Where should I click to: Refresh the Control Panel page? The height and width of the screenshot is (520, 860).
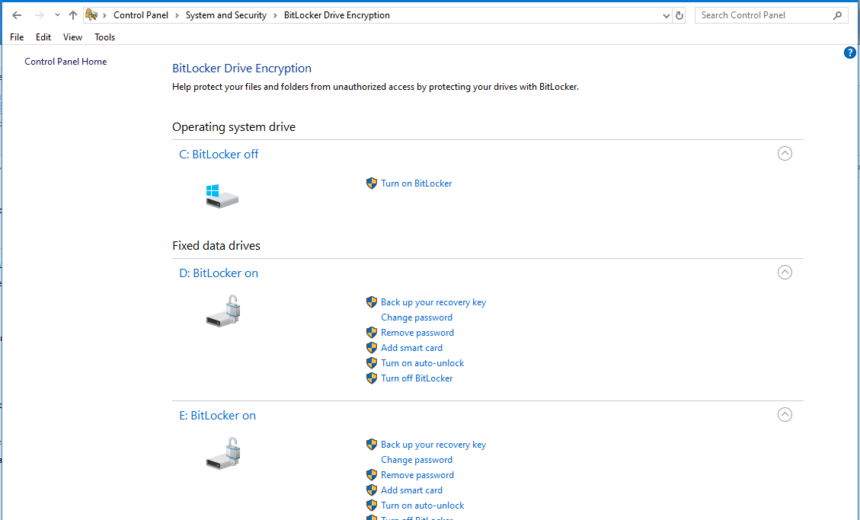(680, 15)
